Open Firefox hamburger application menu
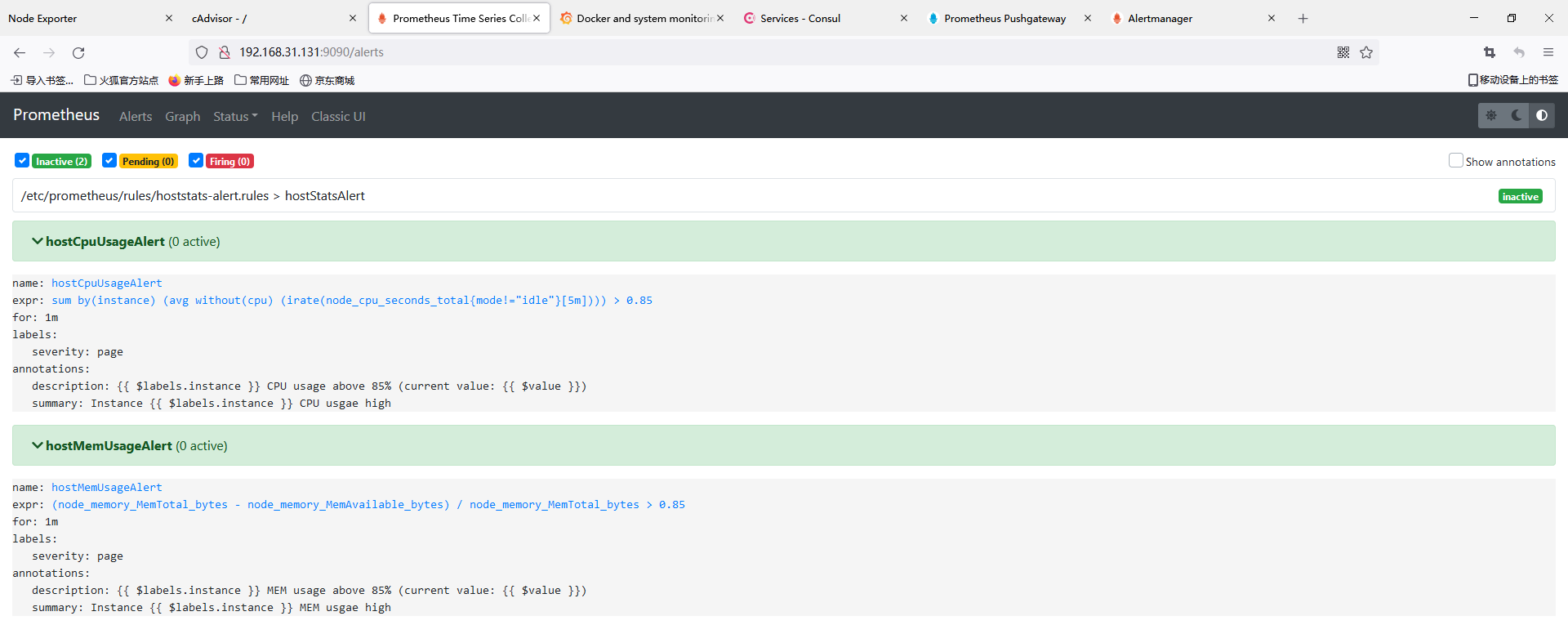 (x=1548, y=52)
